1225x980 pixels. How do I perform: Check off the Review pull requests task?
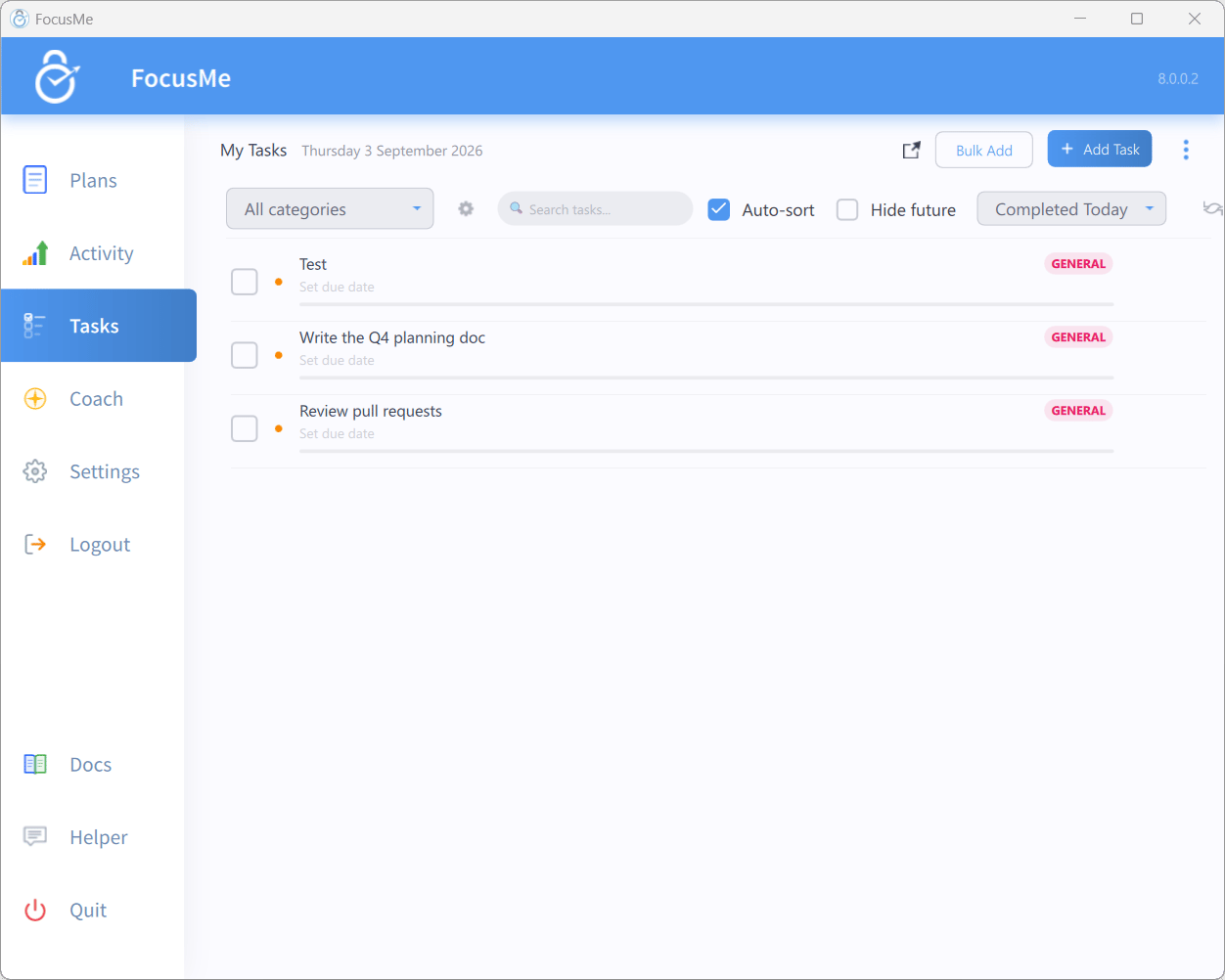point(245,428)
